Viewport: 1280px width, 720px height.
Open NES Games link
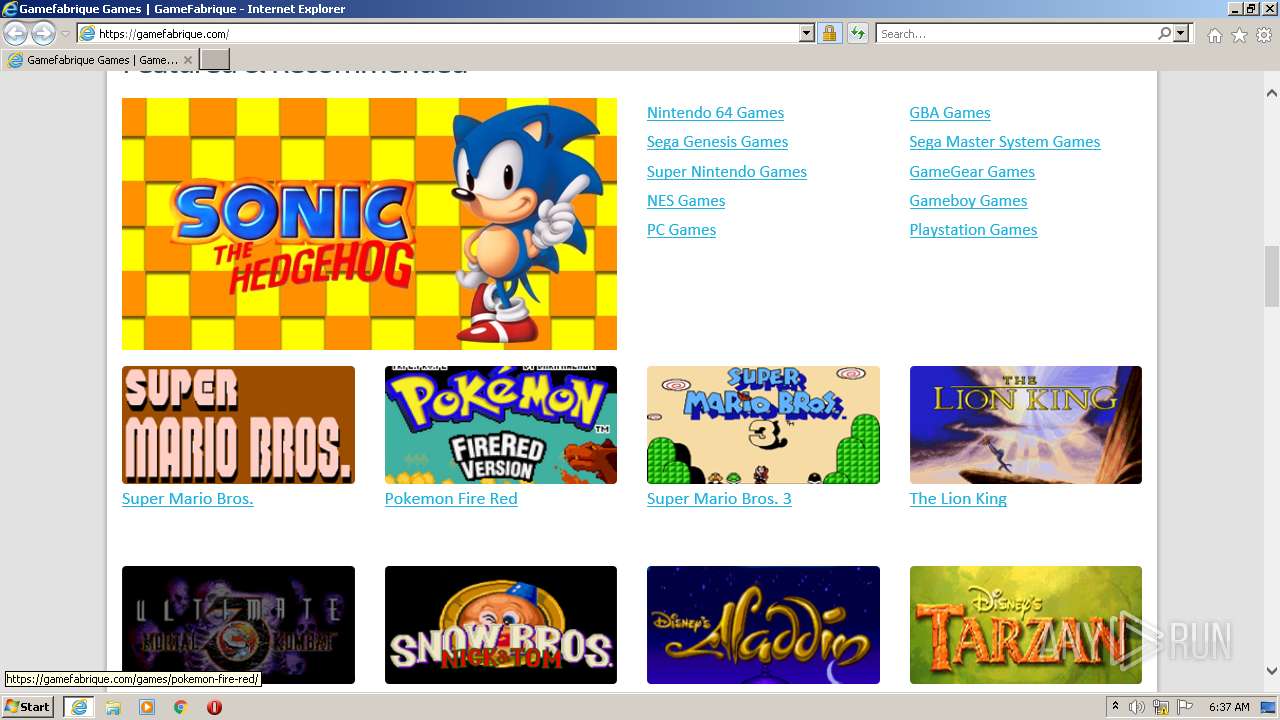click(686, 201)
